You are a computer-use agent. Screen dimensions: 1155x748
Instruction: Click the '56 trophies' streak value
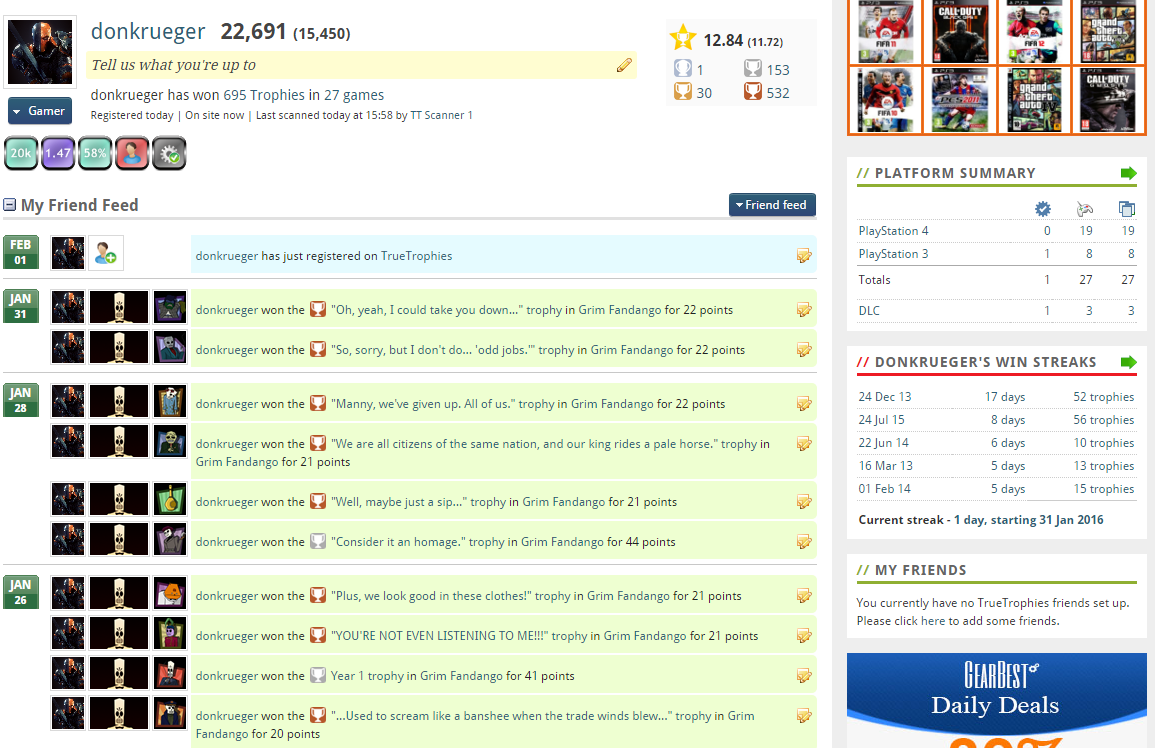coord(1103,419)
